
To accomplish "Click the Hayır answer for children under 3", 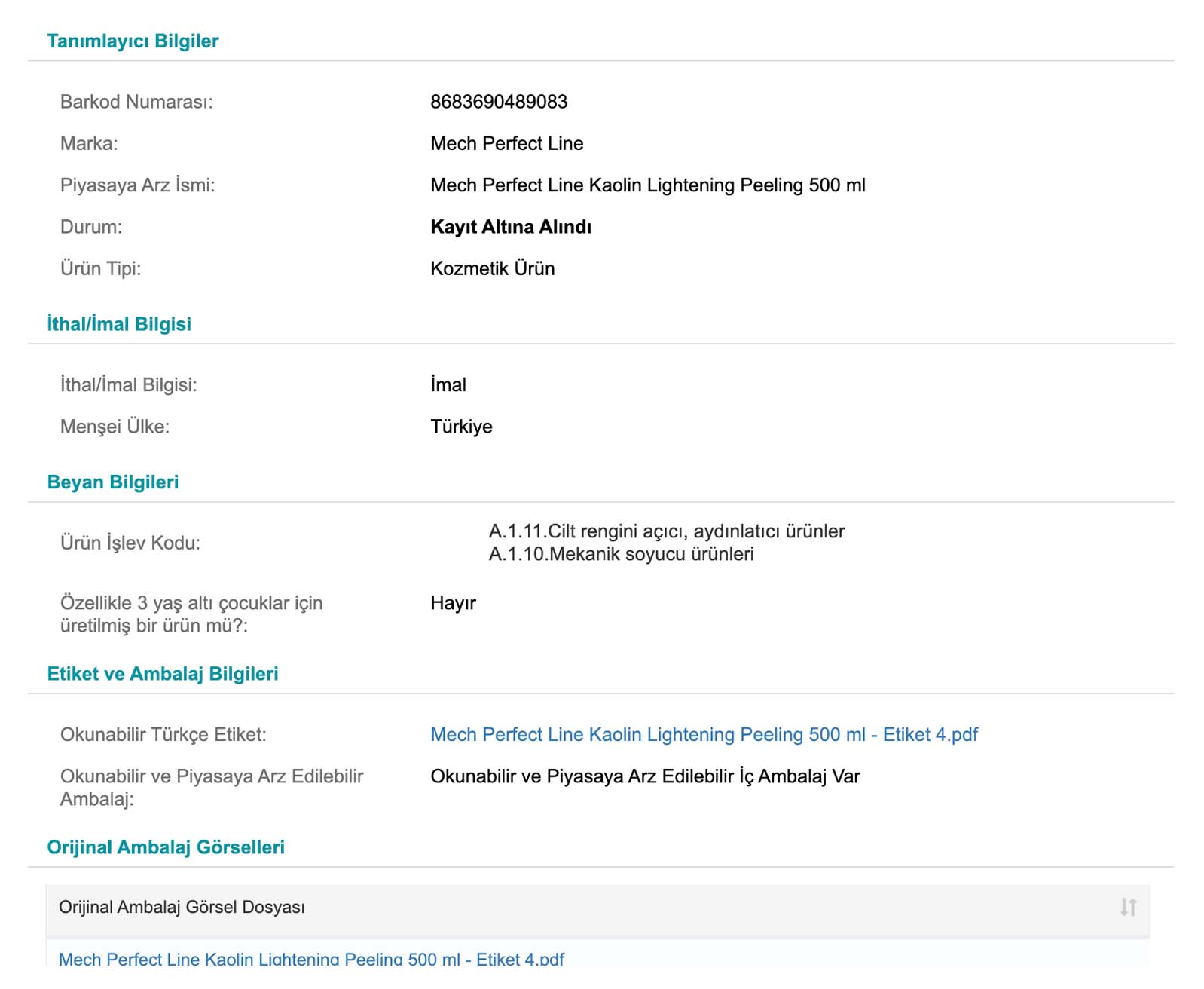I will [x=453, y=603].
